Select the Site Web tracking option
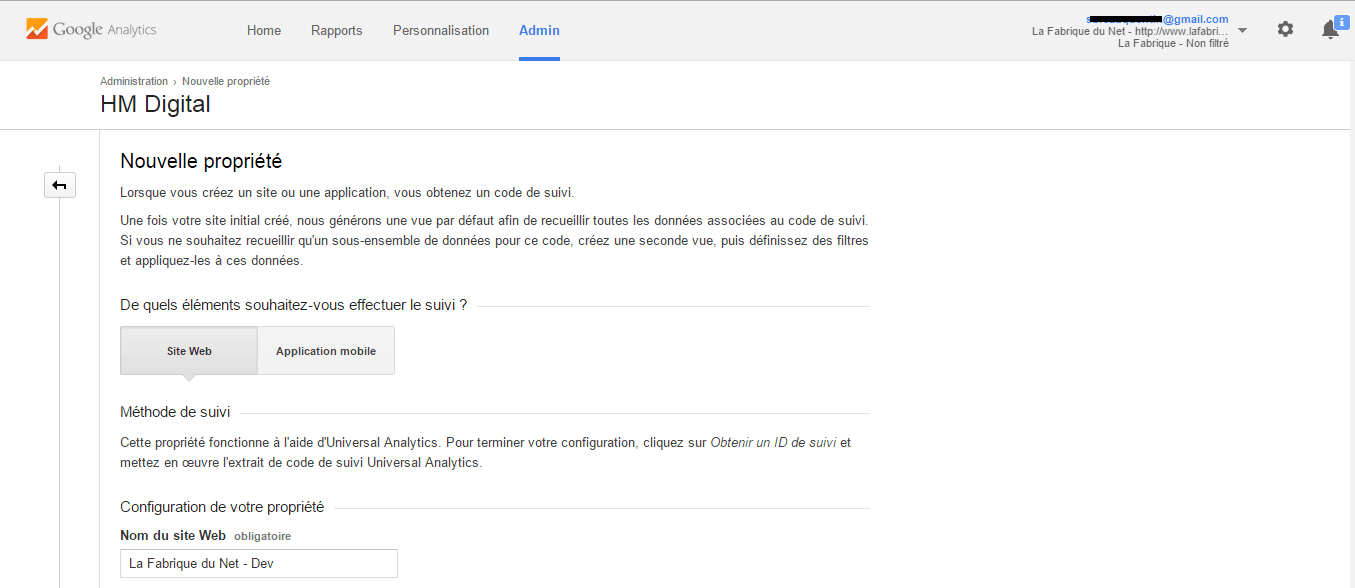Image resolution: width=1355 pixels, height=588 pixels. [x=189, y=351]
